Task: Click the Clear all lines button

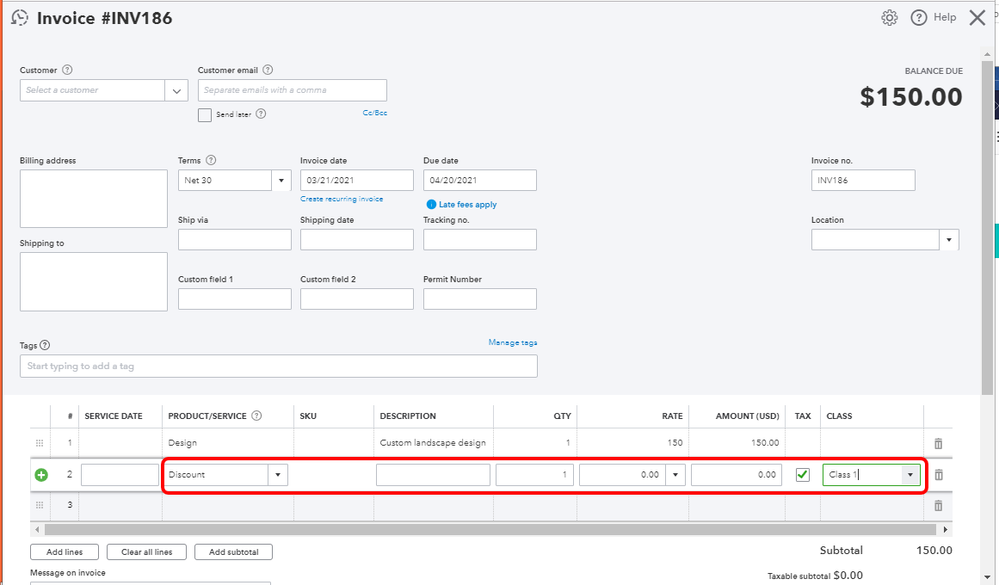Action: point(147,552)
